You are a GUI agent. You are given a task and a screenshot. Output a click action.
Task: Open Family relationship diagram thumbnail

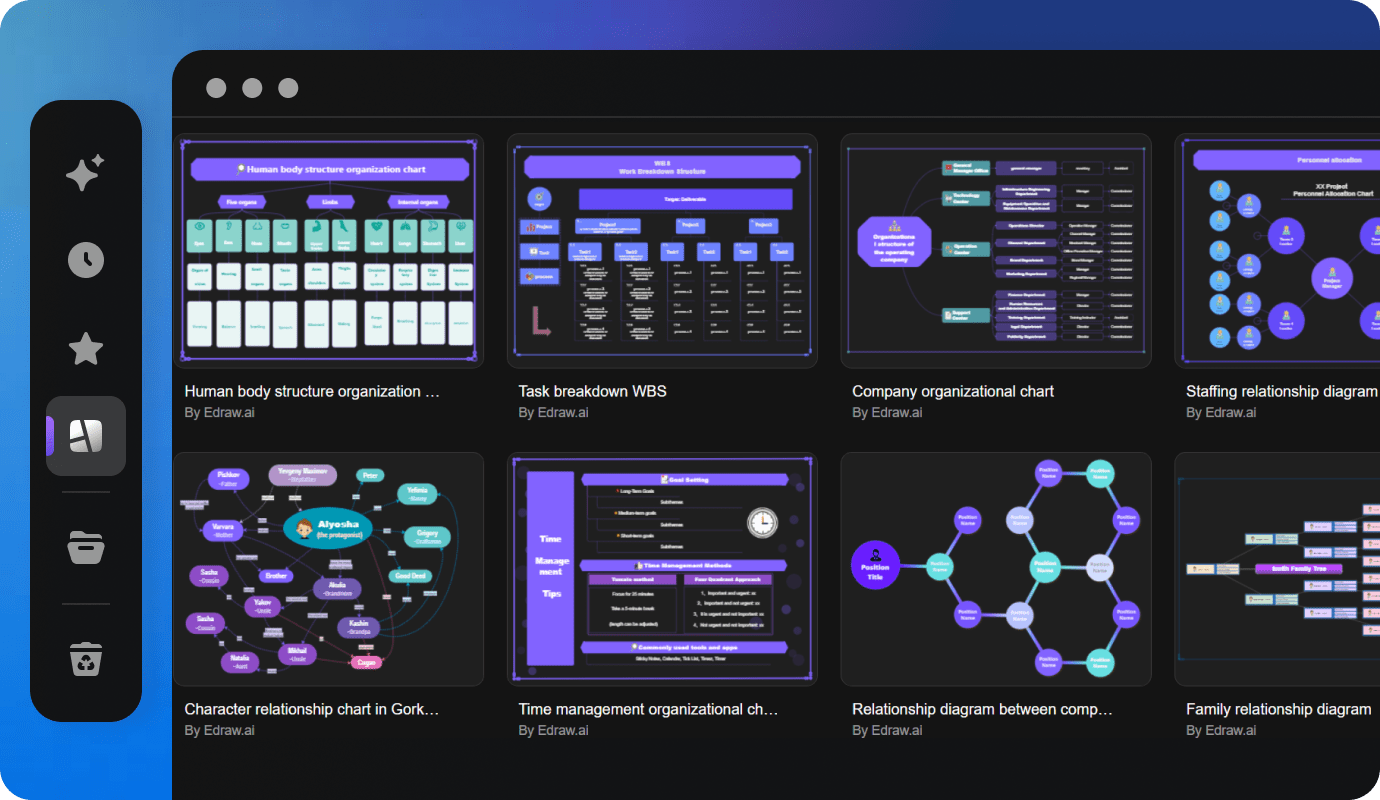pos(1277,569)
